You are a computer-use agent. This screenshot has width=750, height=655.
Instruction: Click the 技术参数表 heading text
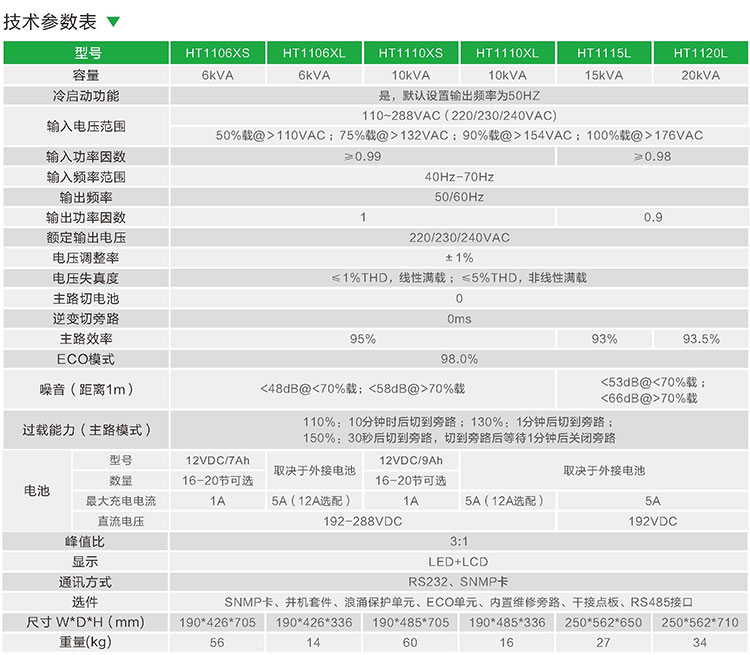pos(50,22)
